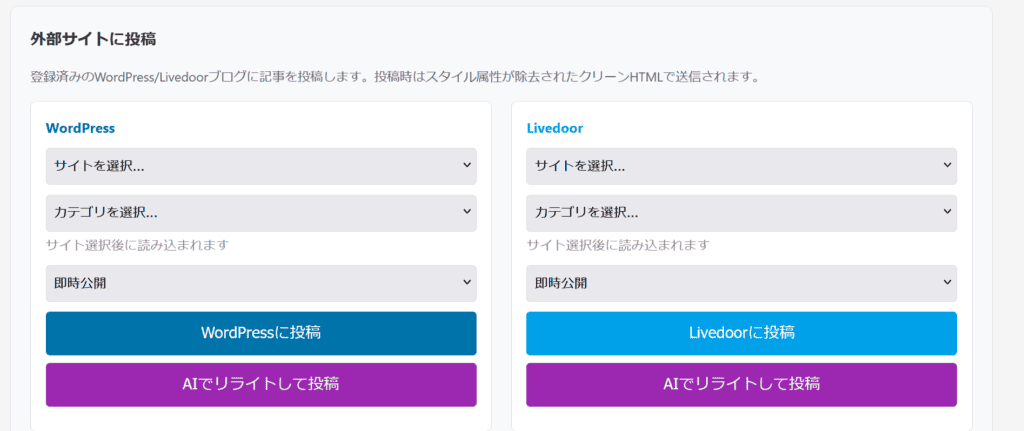This screenshot has height=431, width=1024.
Task: Open Livedoor 即時公開 publish timing dropdown
Action: point(740,283)
